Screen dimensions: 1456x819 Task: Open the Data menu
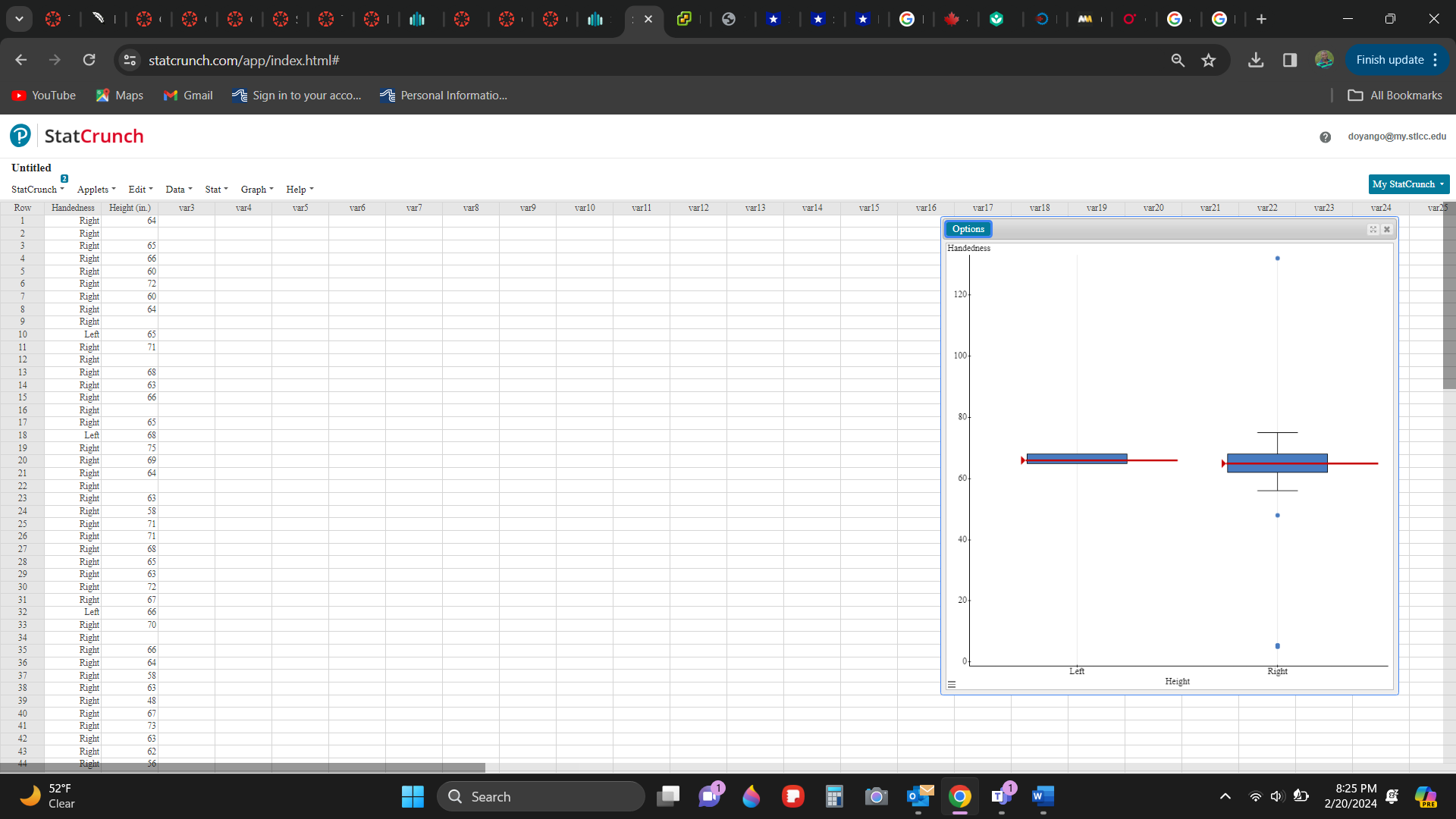(x=178, y=190)
